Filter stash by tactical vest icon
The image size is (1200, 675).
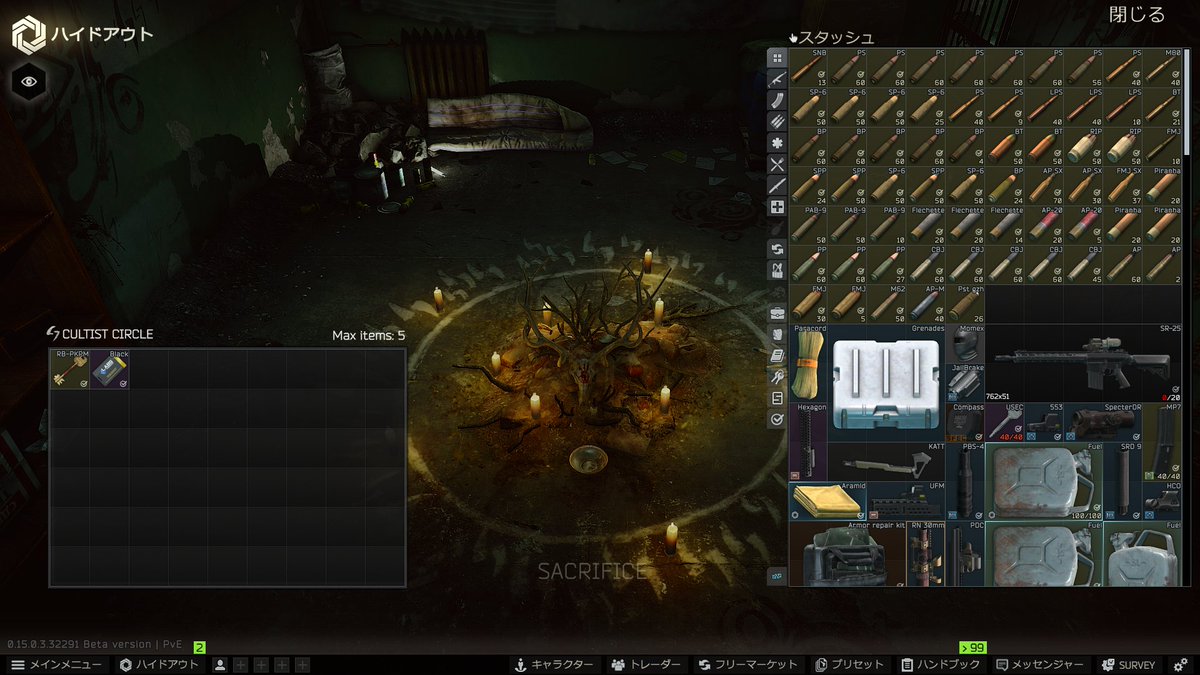pos(777,271)
